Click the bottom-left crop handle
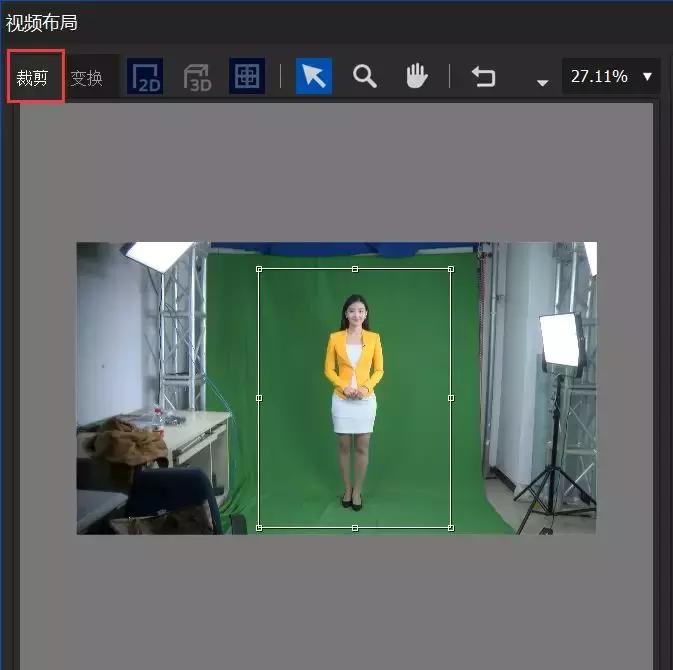Viewport: 673px width, 670px height. (x=259, y=528)
